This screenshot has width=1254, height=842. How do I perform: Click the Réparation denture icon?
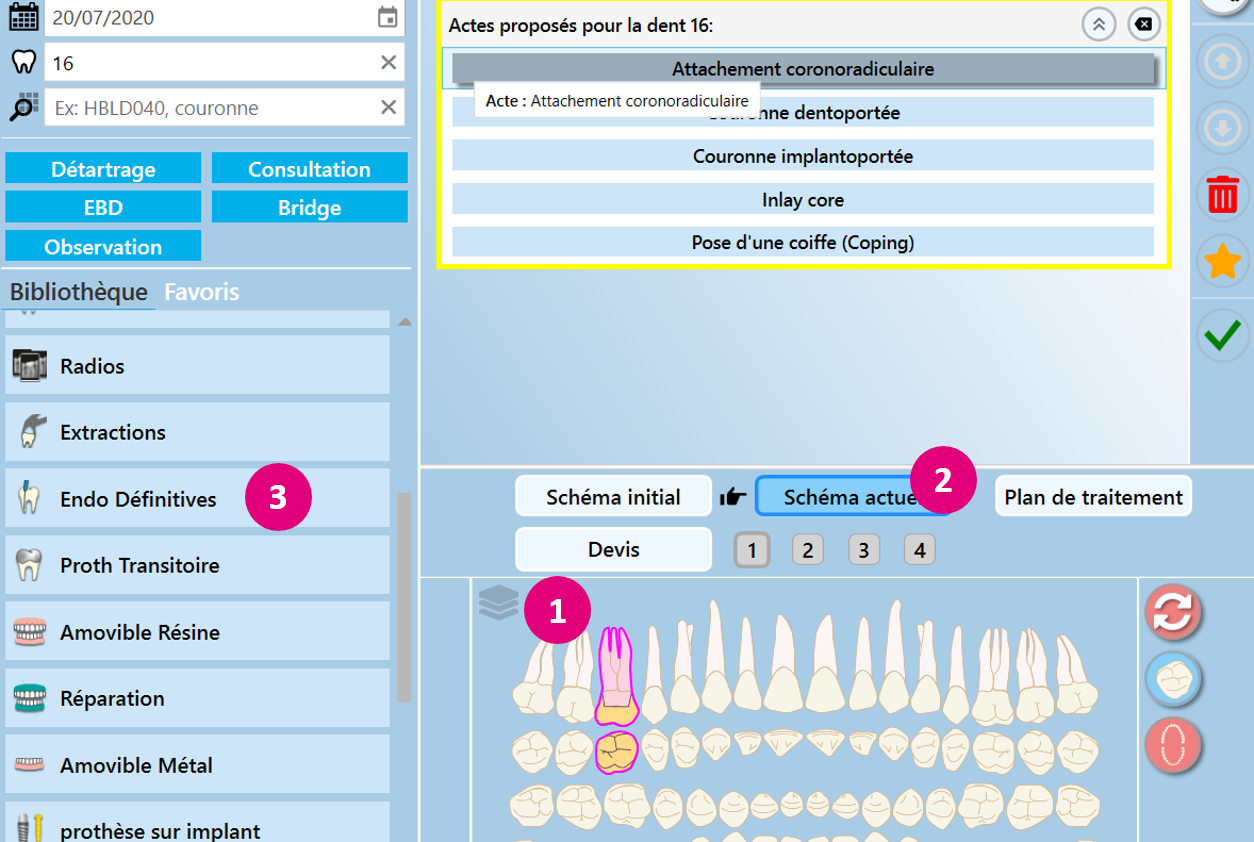coord(30,698)
